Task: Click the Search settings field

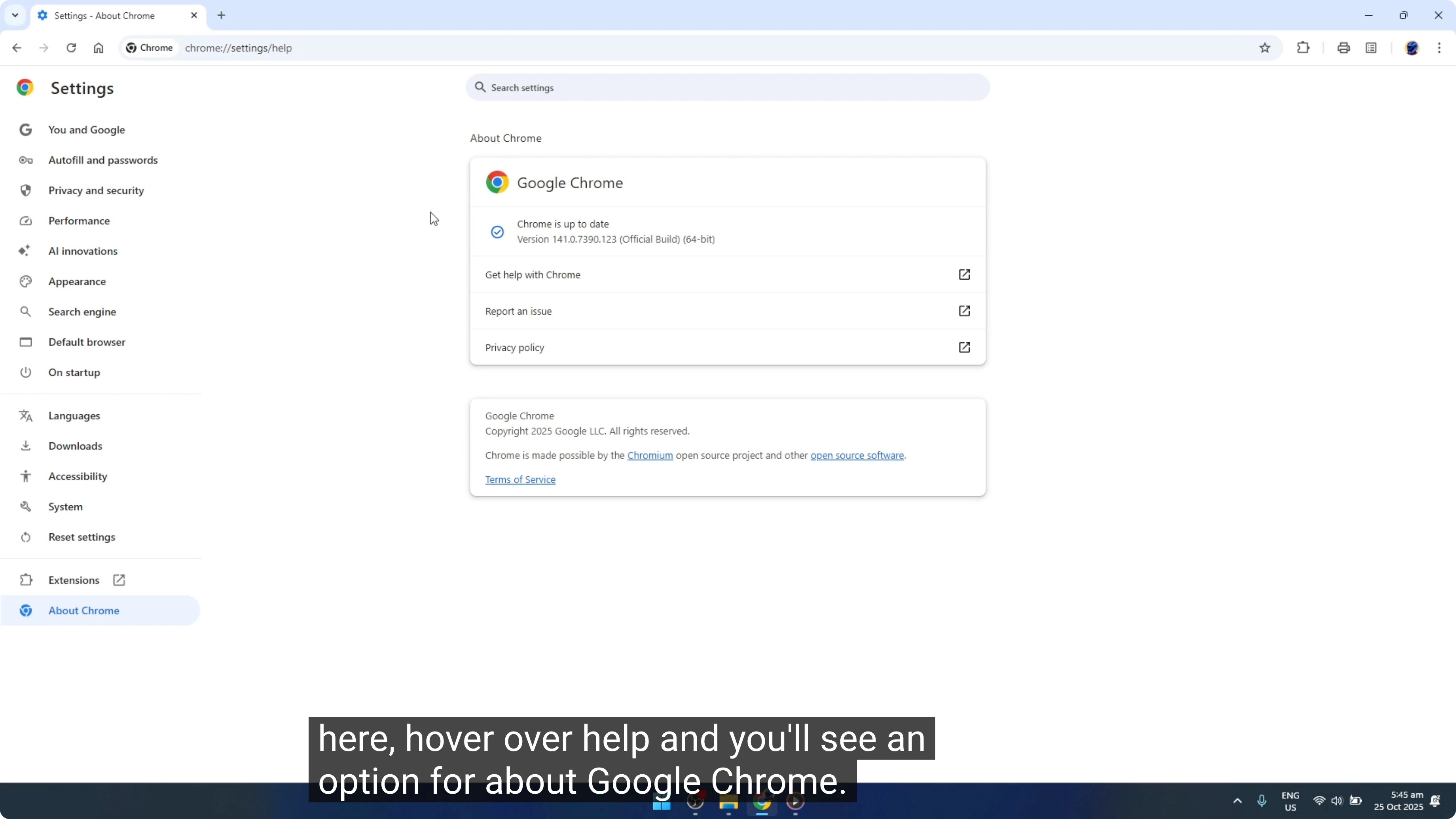Action: point(727,87)
